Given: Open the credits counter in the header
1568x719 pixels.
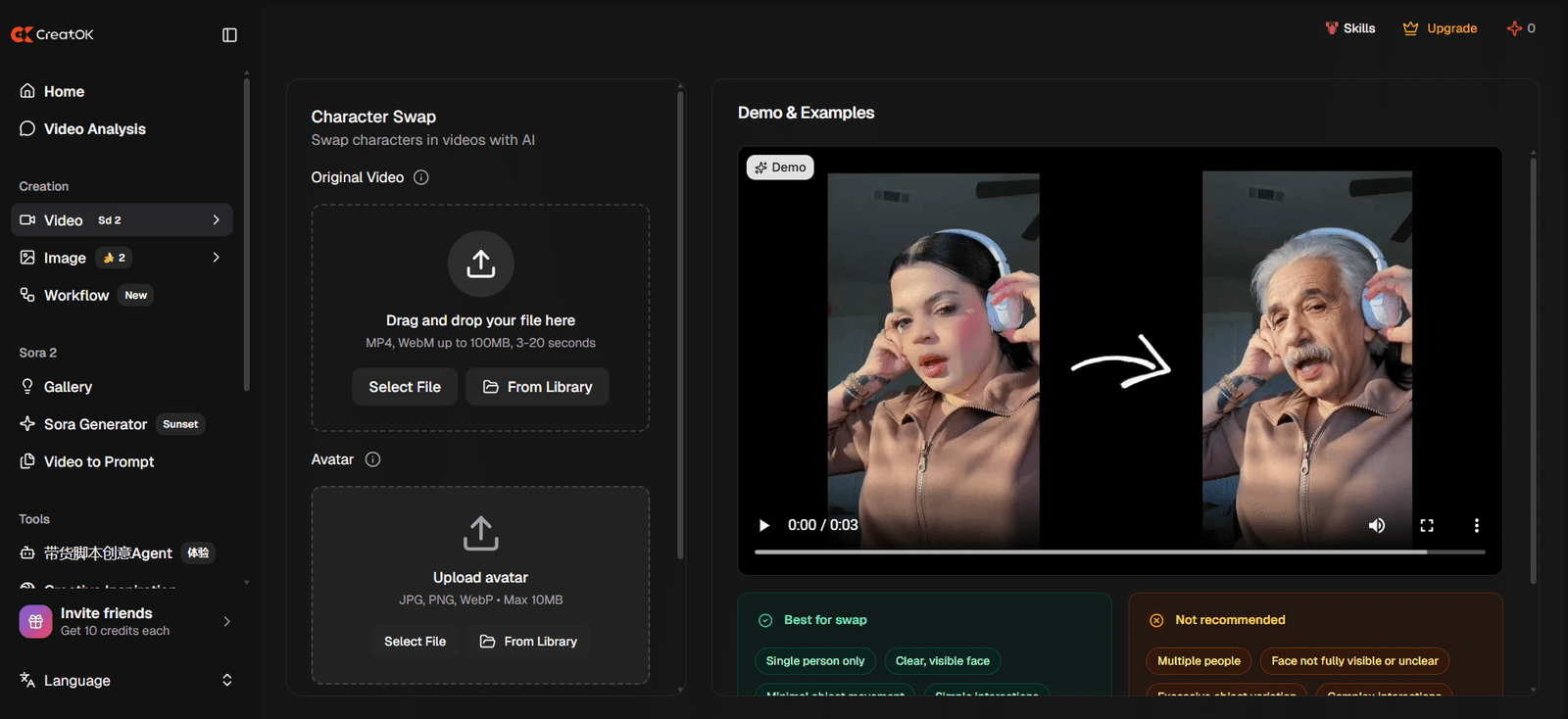Looking at the screenshot, I should 1521,28.
